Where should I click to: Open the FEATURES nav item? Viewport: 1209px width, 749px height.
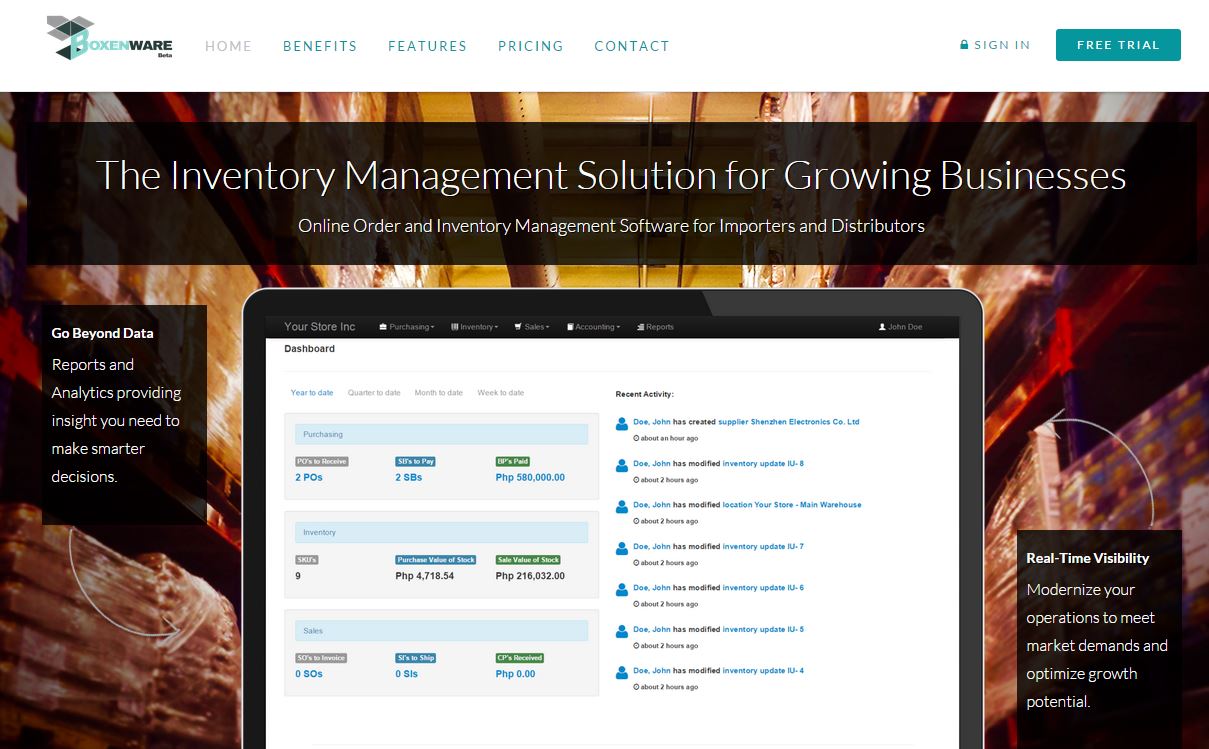pyautogui.click(x=427, y=46)
